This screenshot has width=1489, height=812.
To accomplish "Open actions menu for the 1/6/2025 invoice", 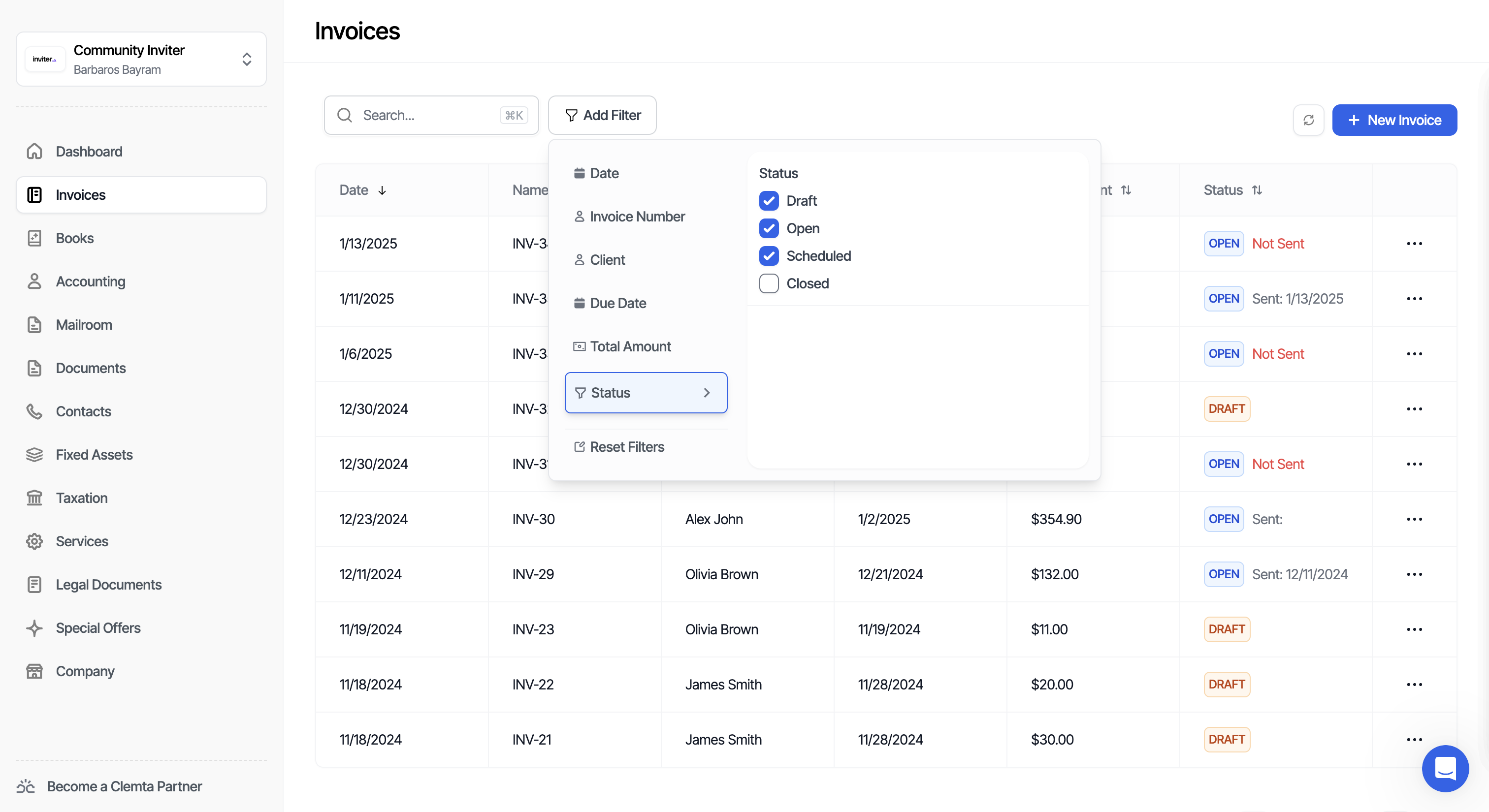I will click(1415, 354).
